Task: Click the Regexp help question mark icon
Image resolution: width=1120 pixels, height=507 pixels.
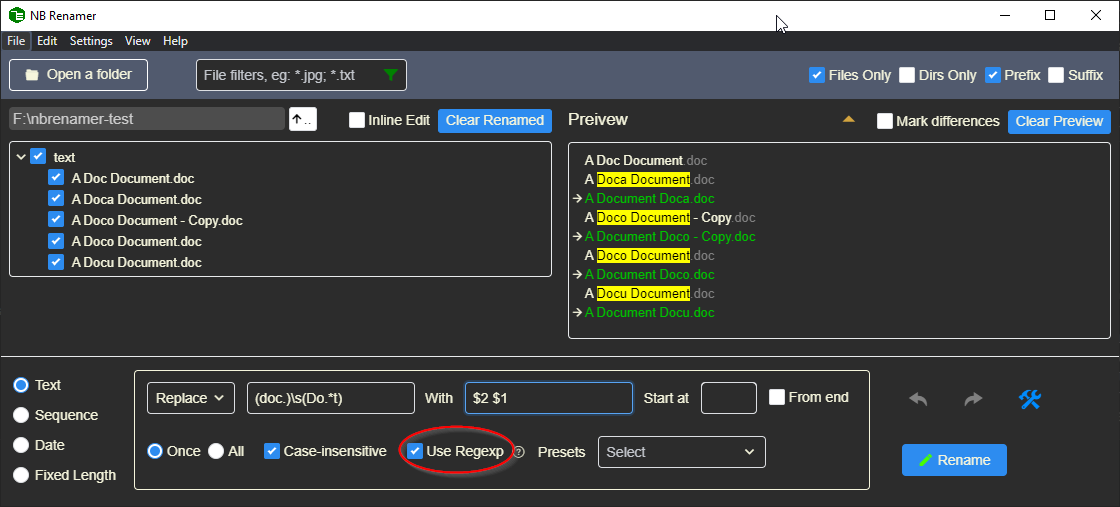Action: click(519, 452)
